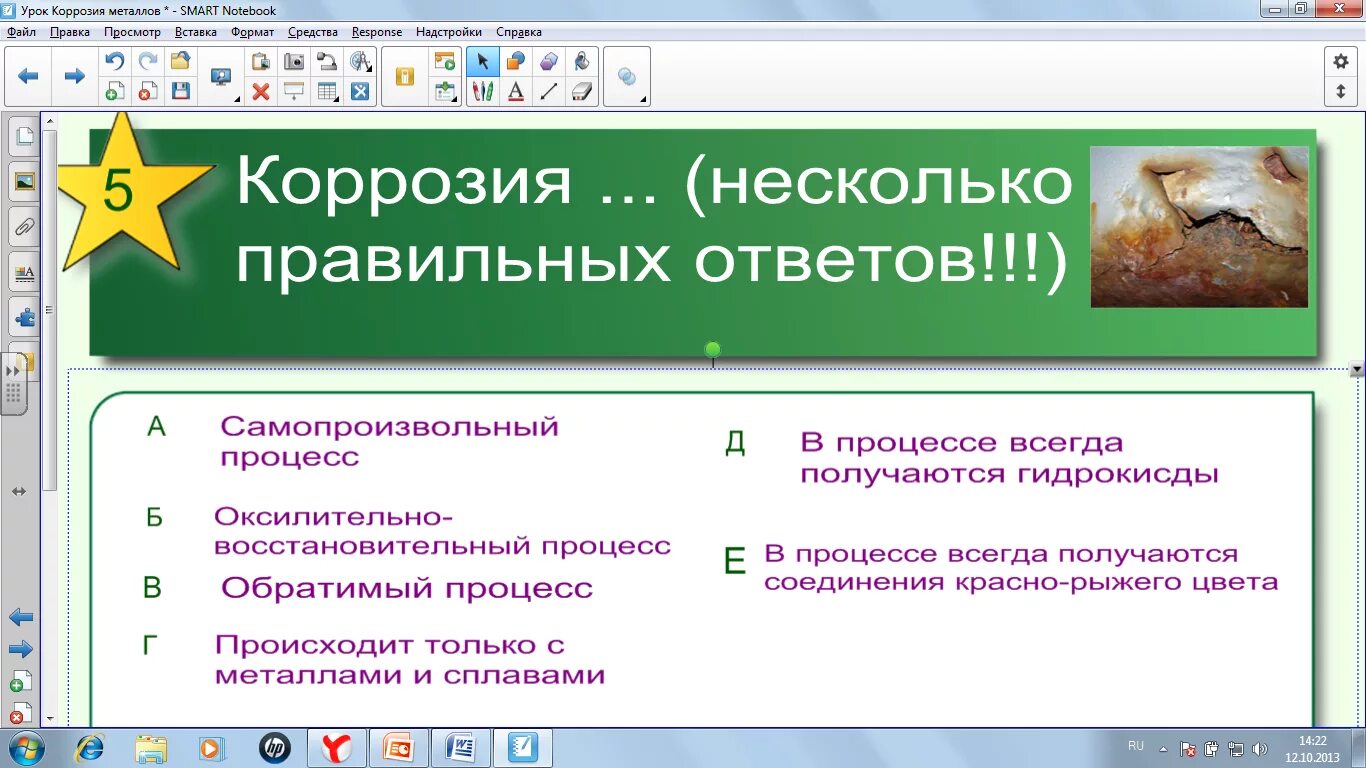Open the transparency properties dropdown
This screenshot has width=1366, height=768.
[x=628, y=77]
